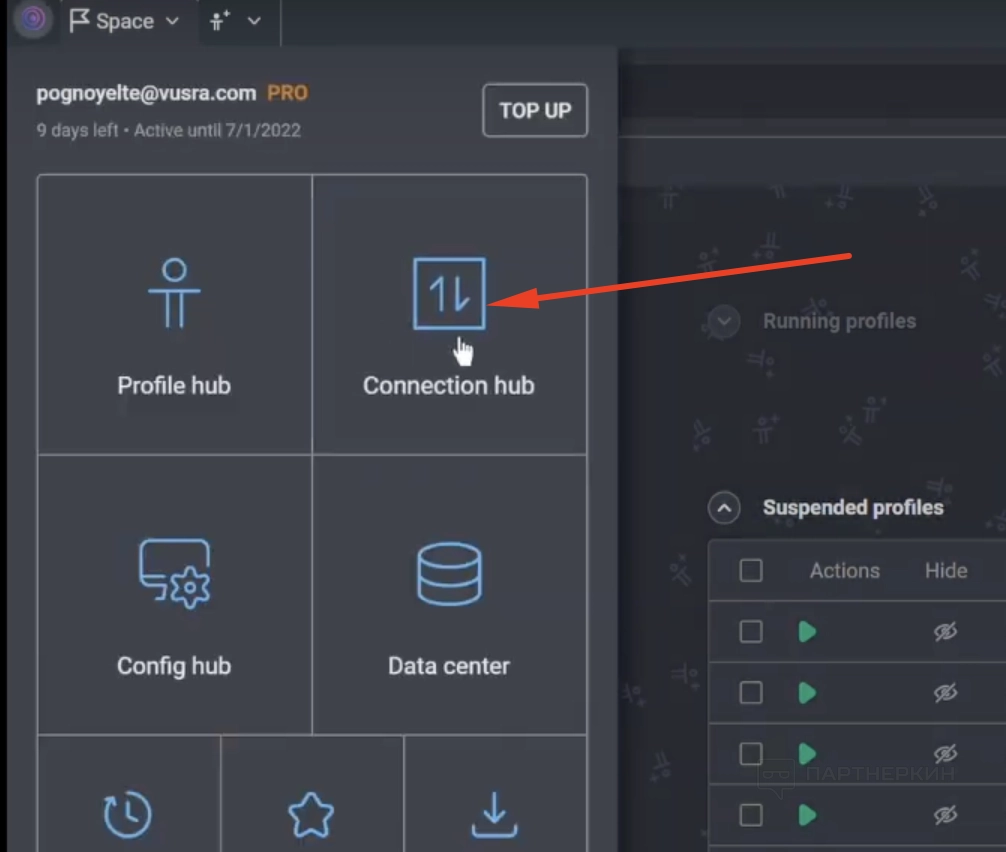Open the Profile hub tile

[175, 314]
